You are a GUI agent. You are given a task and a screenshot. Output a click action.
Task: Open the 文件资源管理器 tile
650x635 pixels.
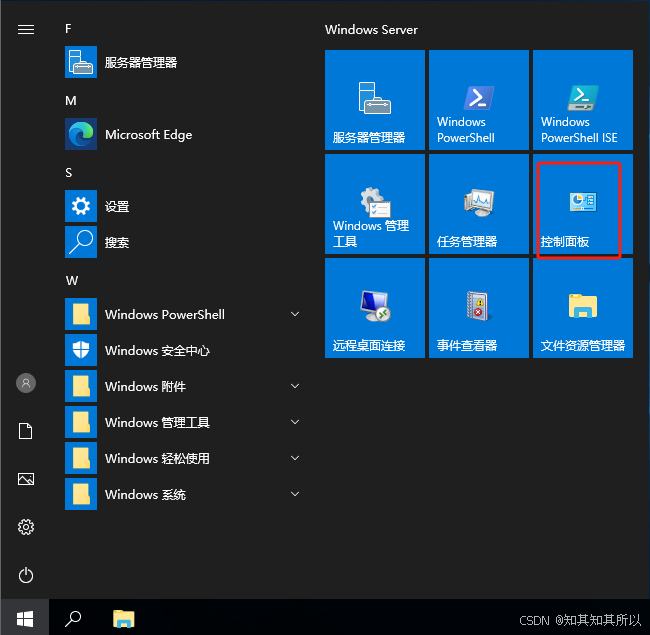(583, 308)
